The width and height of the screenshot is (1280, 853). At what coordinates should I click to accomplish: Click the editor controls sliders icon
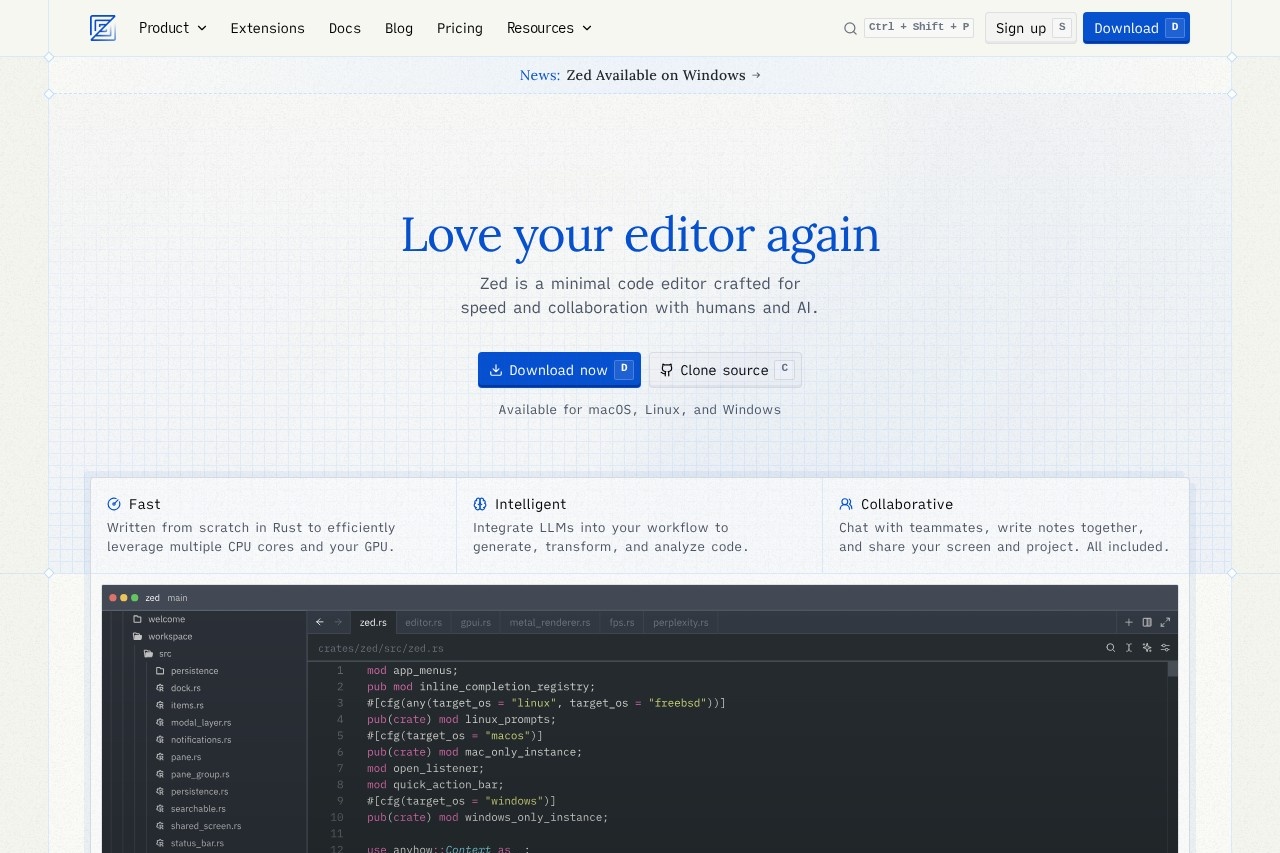pos(1165,648)
